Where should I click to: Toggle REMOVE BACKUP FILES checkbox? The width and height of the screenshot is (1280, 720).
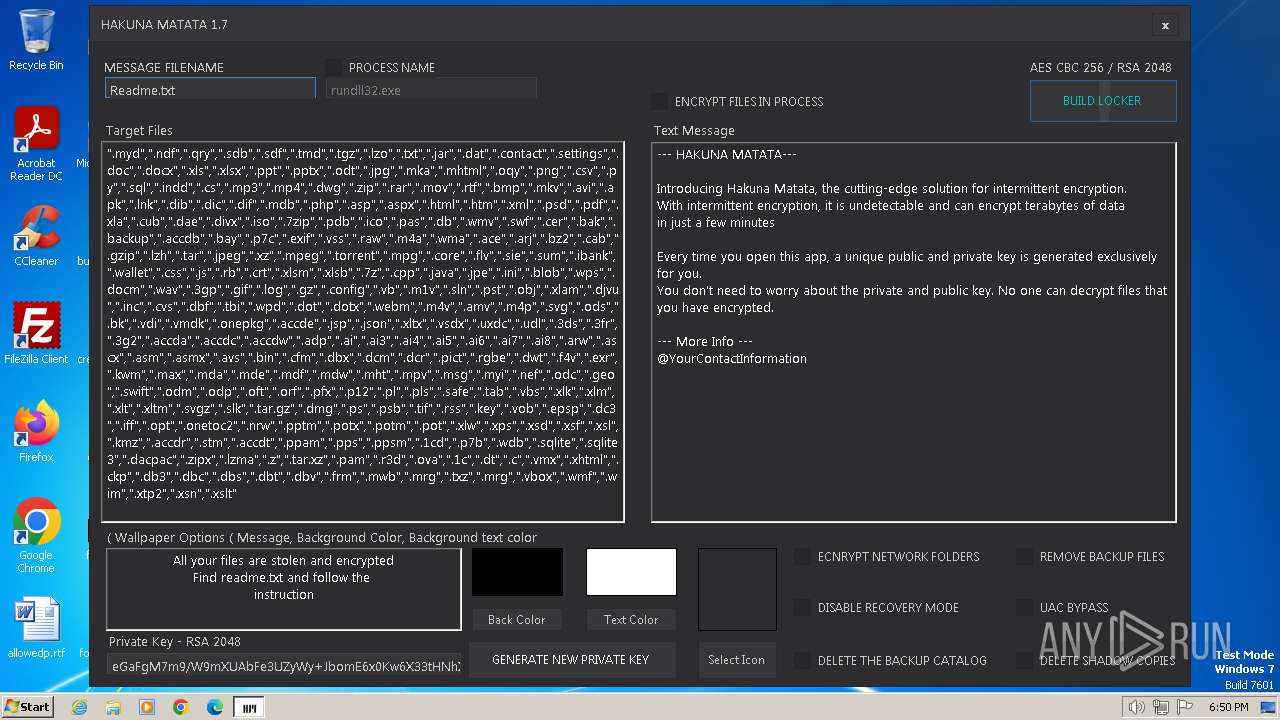(x=1024, y=556)
